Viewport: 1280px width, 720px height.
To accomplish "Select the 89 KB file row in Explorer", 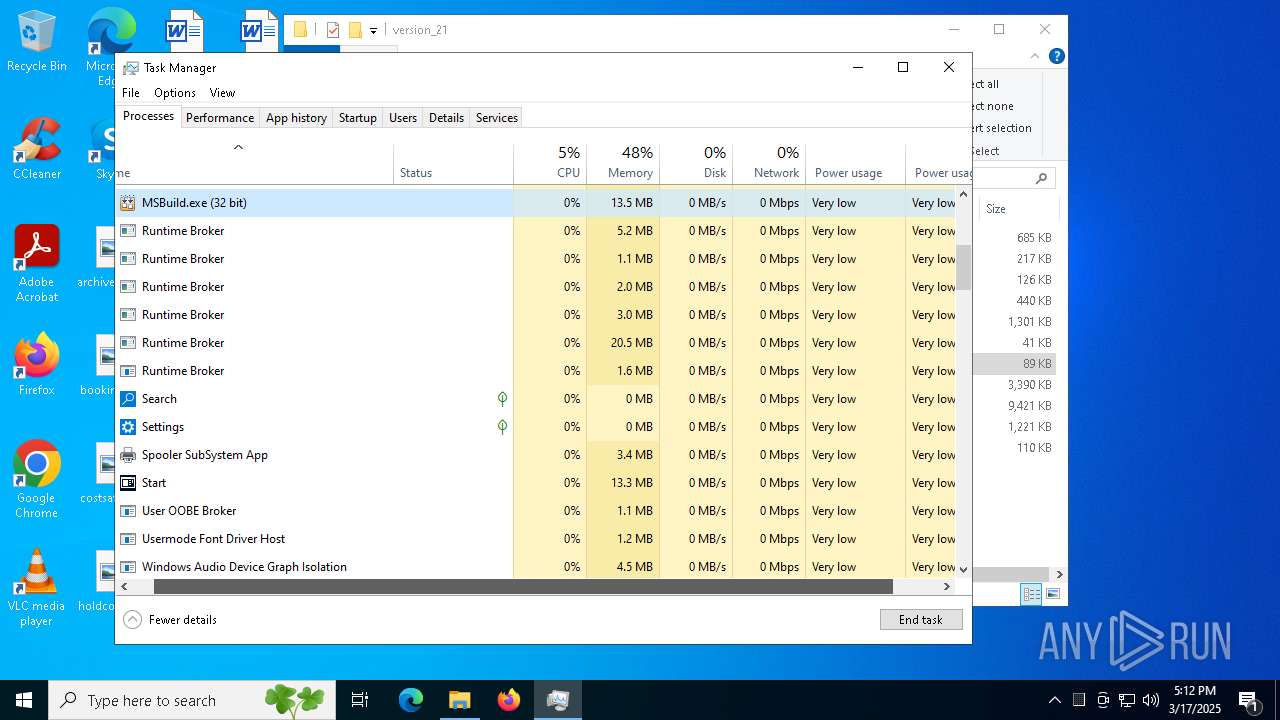I will click(x=1014, y=364).
